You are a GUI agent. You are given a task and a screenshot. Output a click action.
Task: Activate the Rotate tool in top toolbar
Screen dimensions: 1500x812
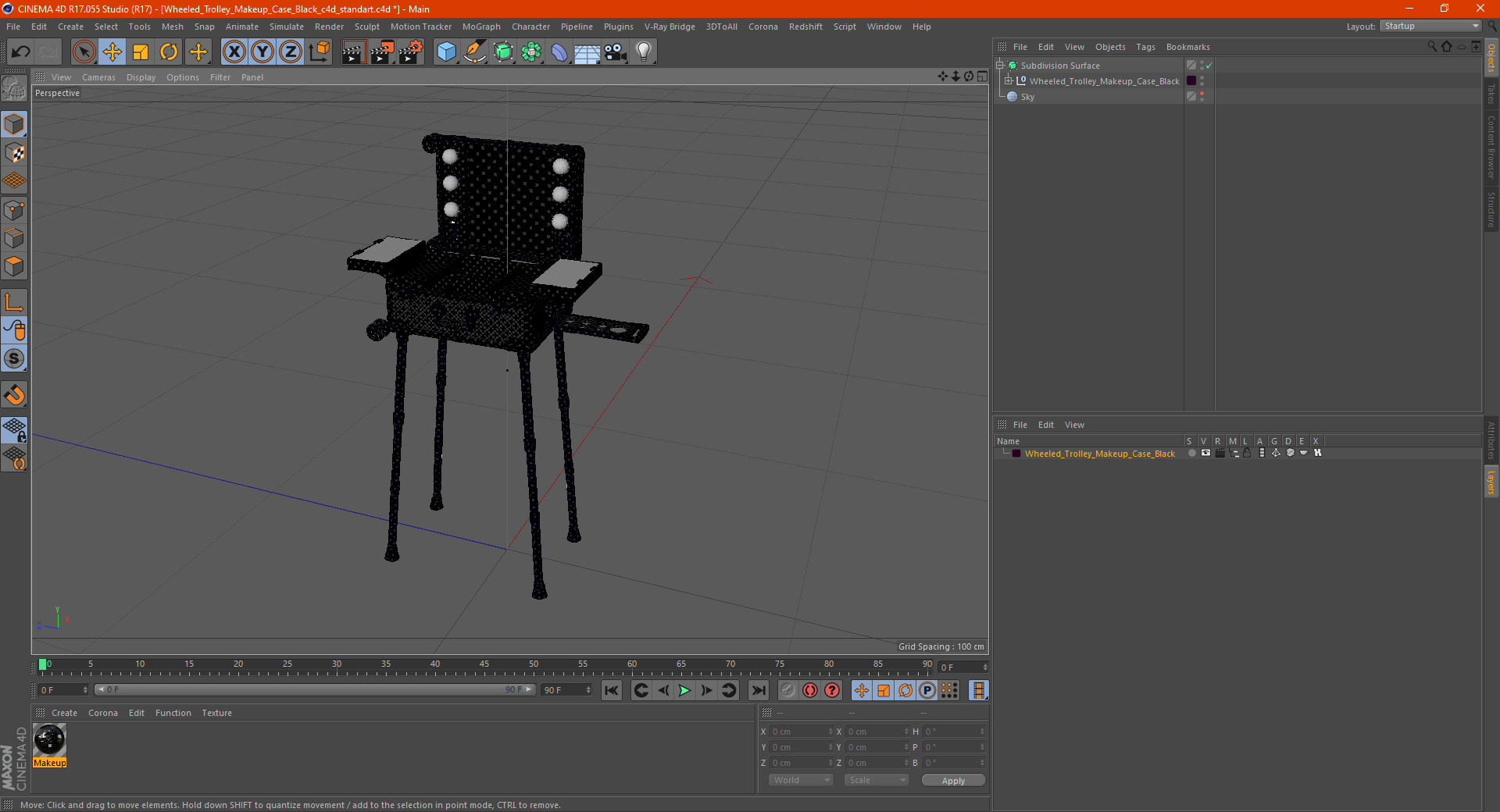coord(169,52)
